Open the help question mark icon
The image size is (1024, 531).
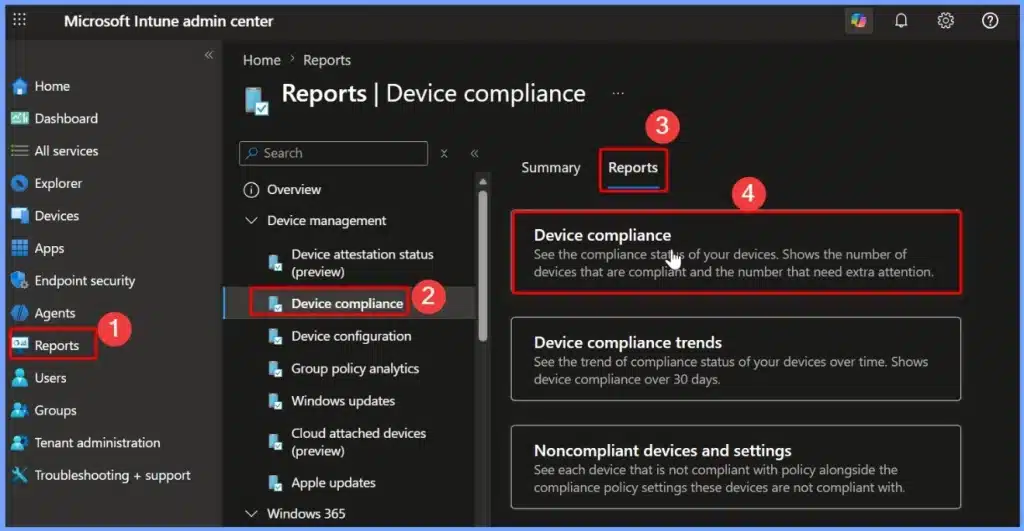pyautogui.click(x=990, y=21)
